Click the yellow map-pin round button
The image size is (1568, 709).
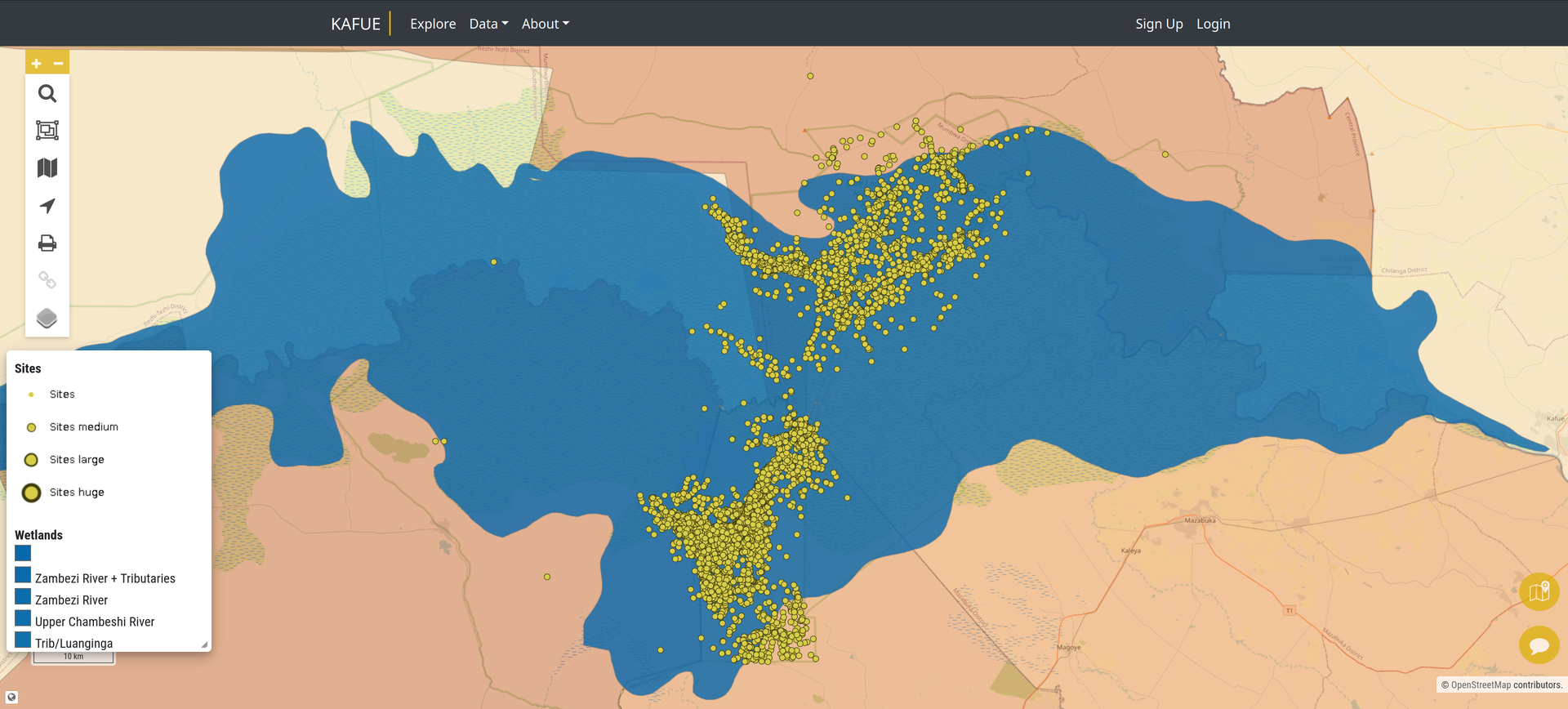click(1539, 592)
